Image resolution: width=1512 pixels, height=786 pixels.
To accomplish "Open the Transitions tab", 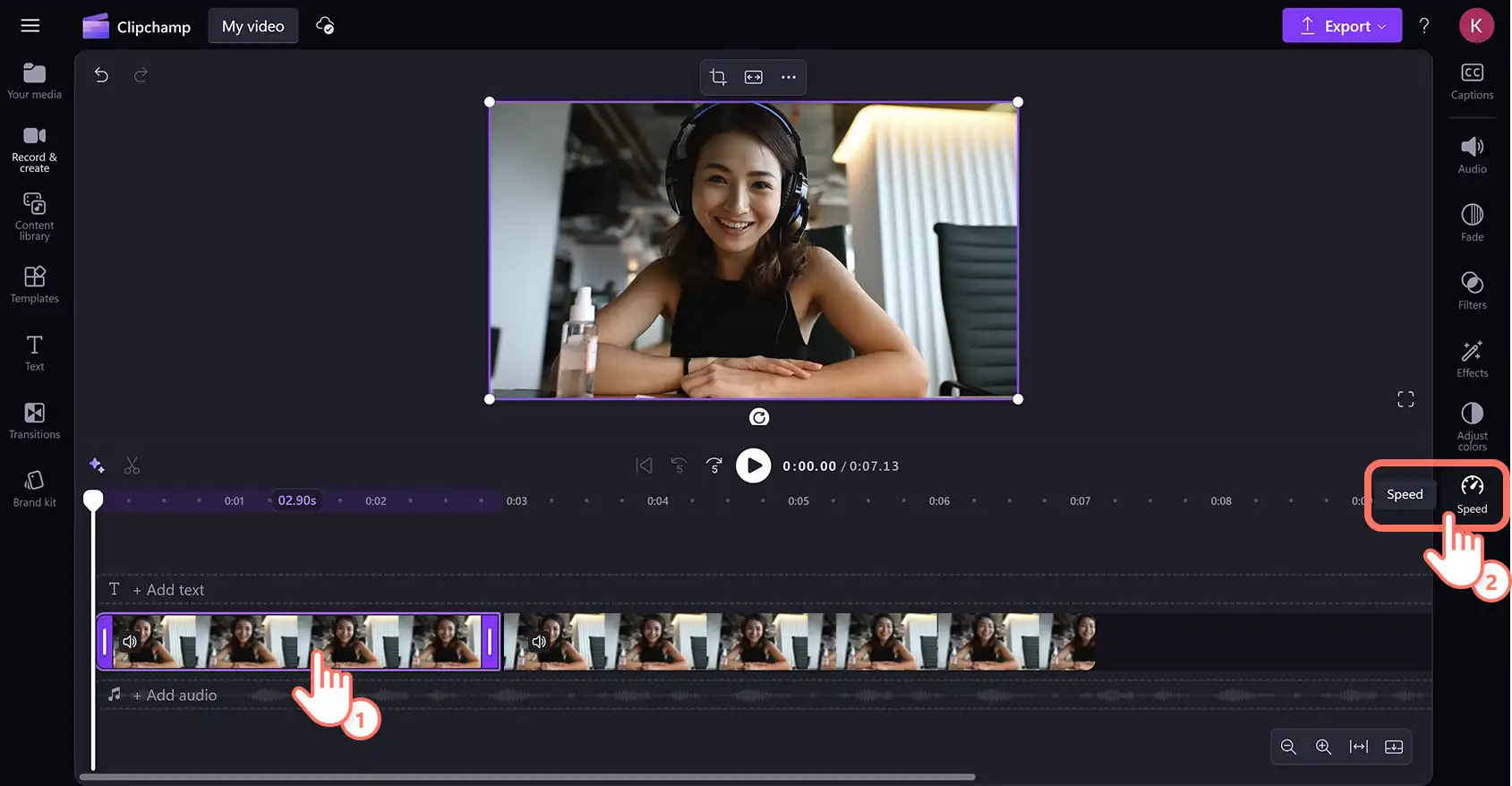I will (x=35, y=421).
